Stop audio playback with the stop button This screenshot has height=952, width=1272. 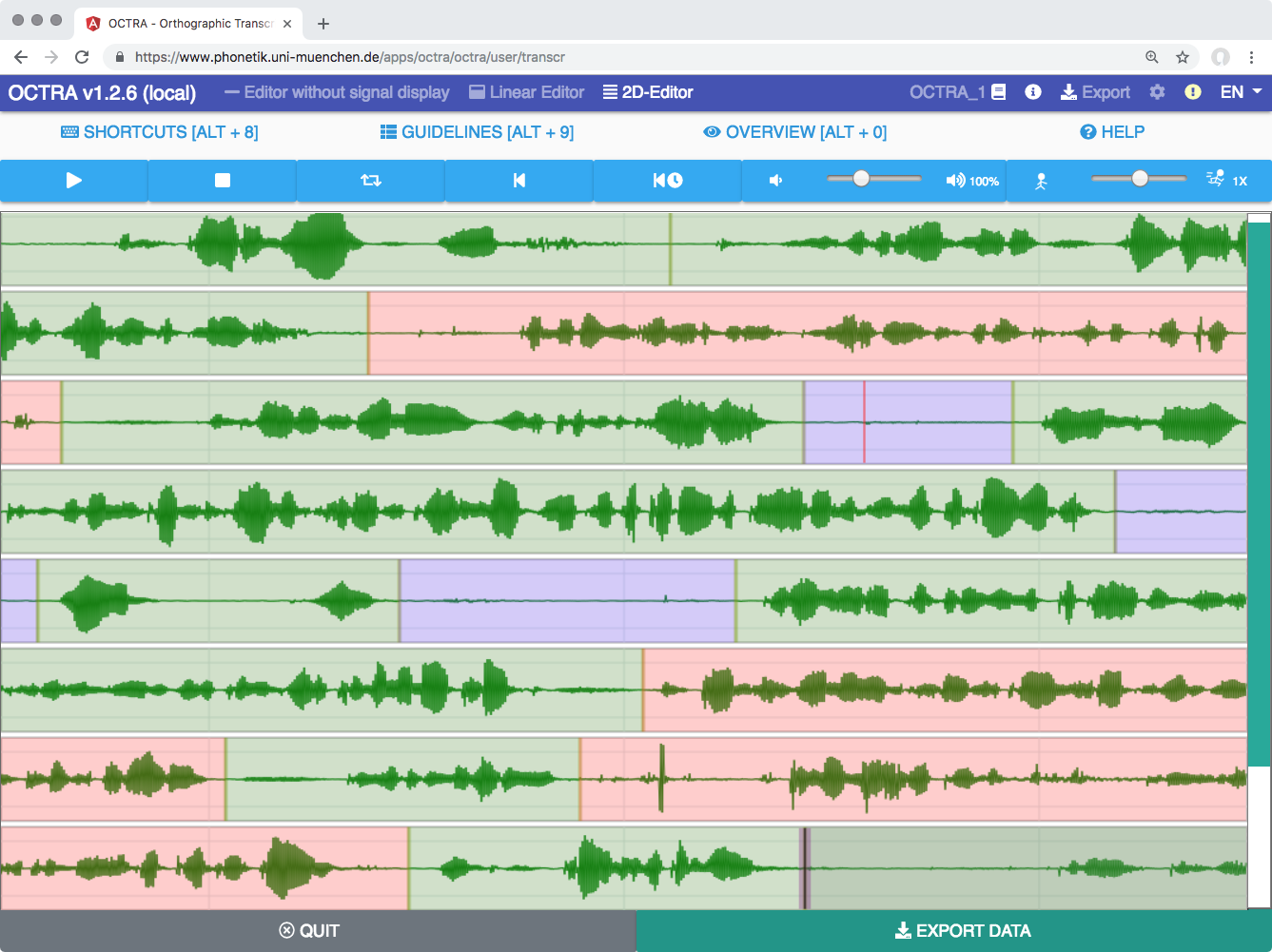[x=223, y=181]
